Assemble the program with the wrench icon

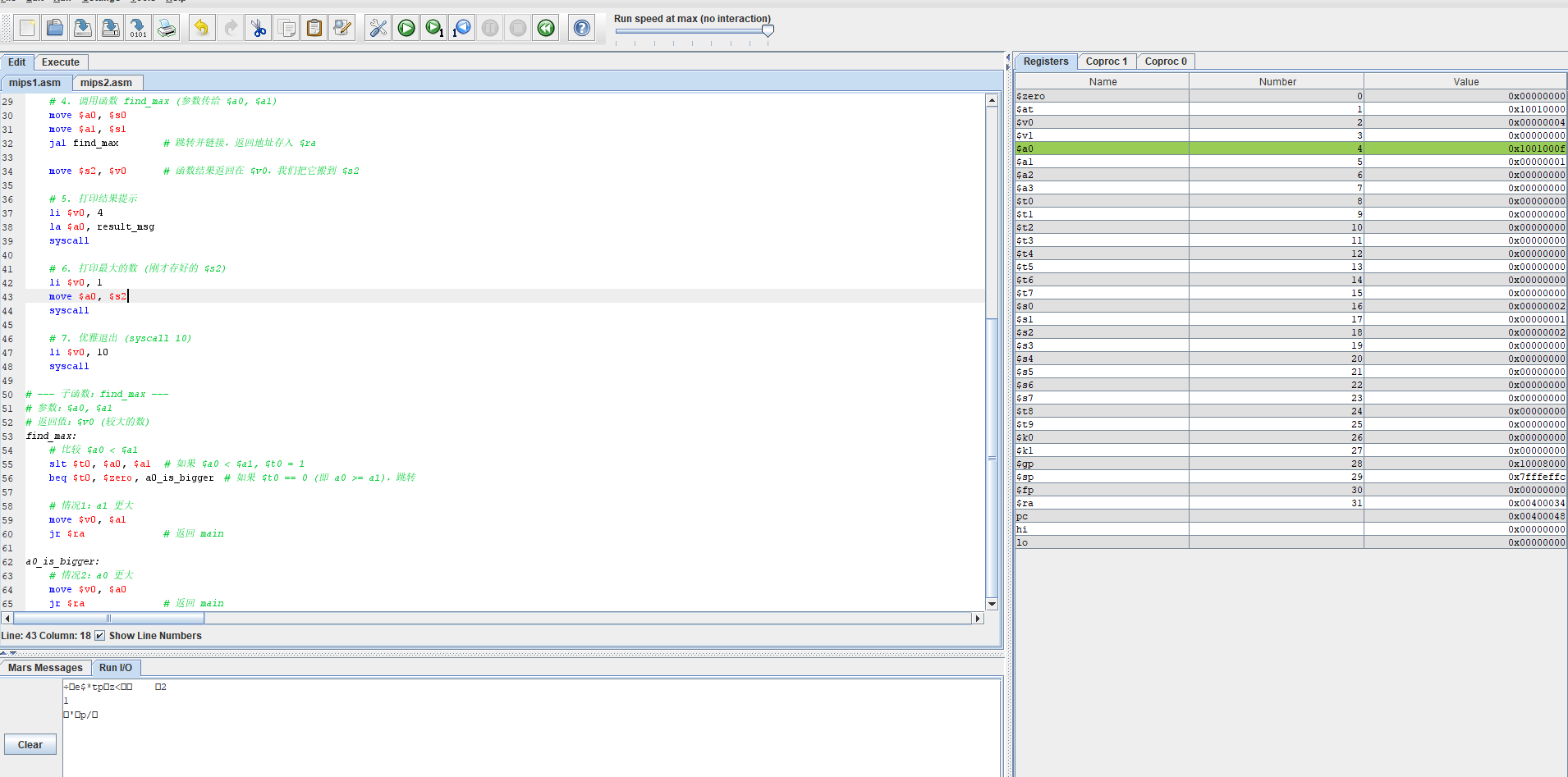378,29
